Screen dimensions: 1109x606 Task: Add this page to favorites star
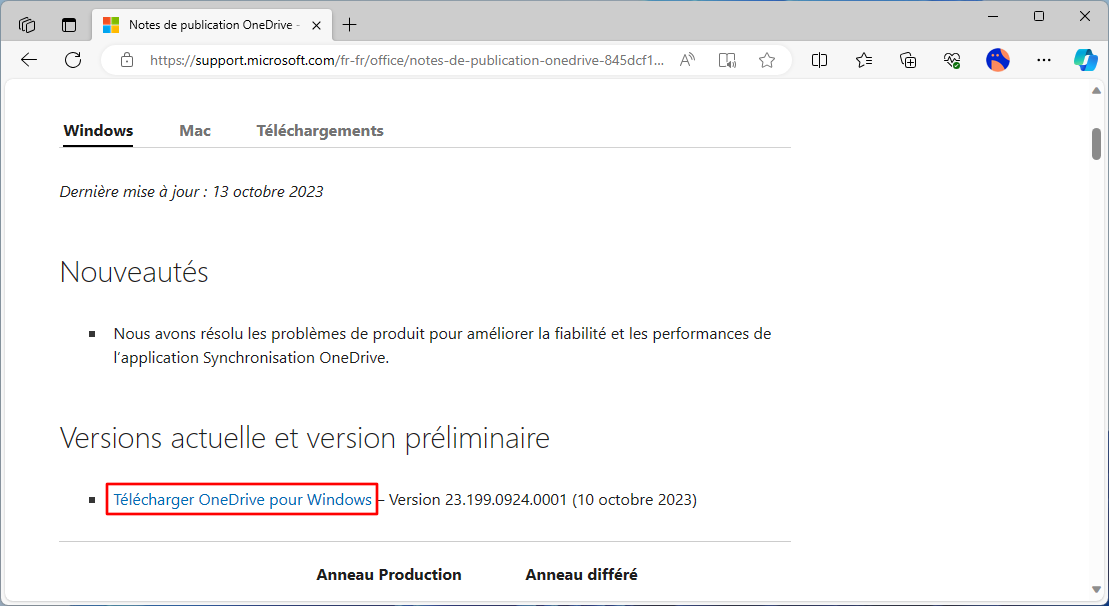coord(767,60)
